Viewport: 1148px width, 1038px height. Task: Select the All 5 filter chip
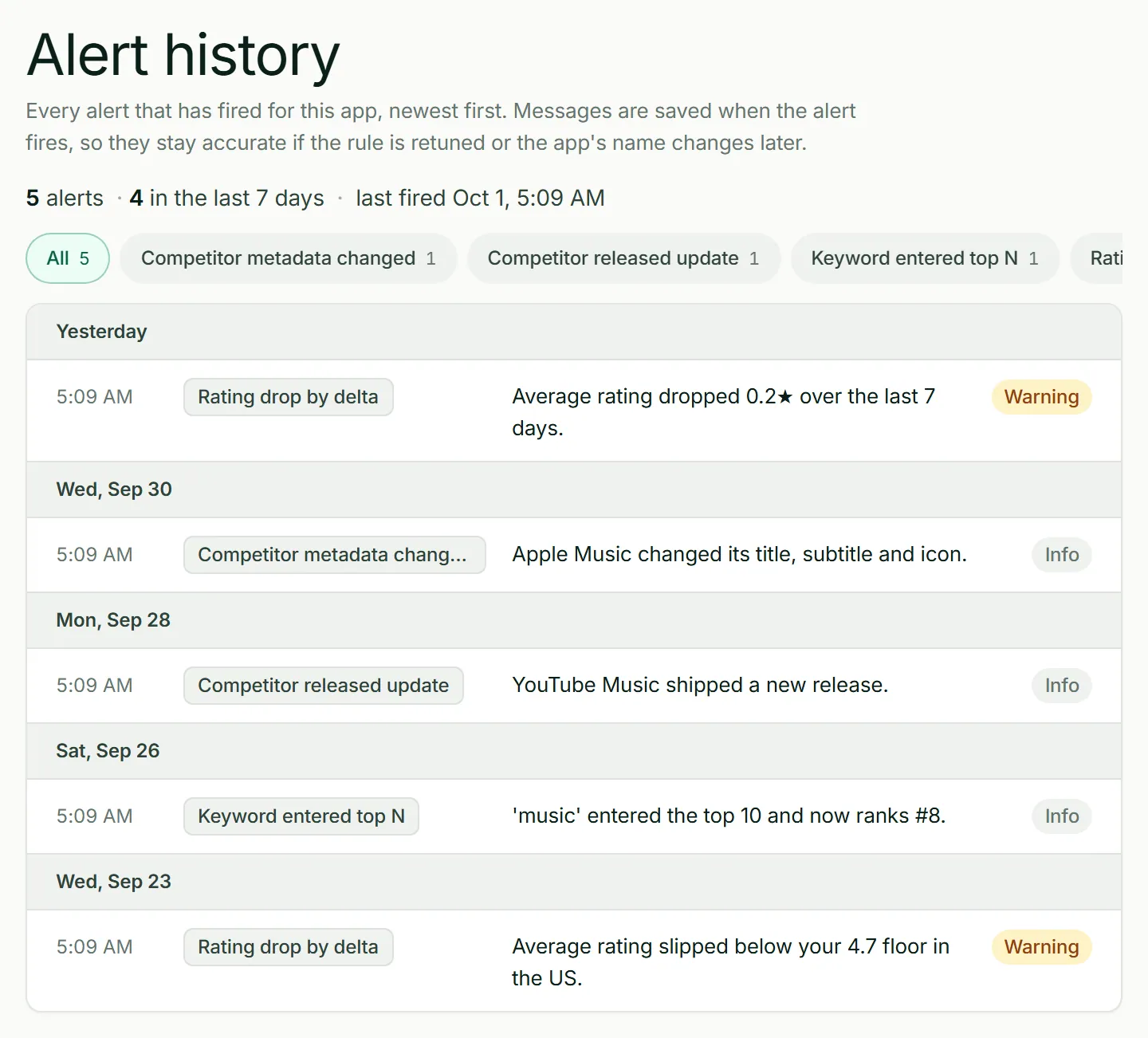click(x=68, y=258)
